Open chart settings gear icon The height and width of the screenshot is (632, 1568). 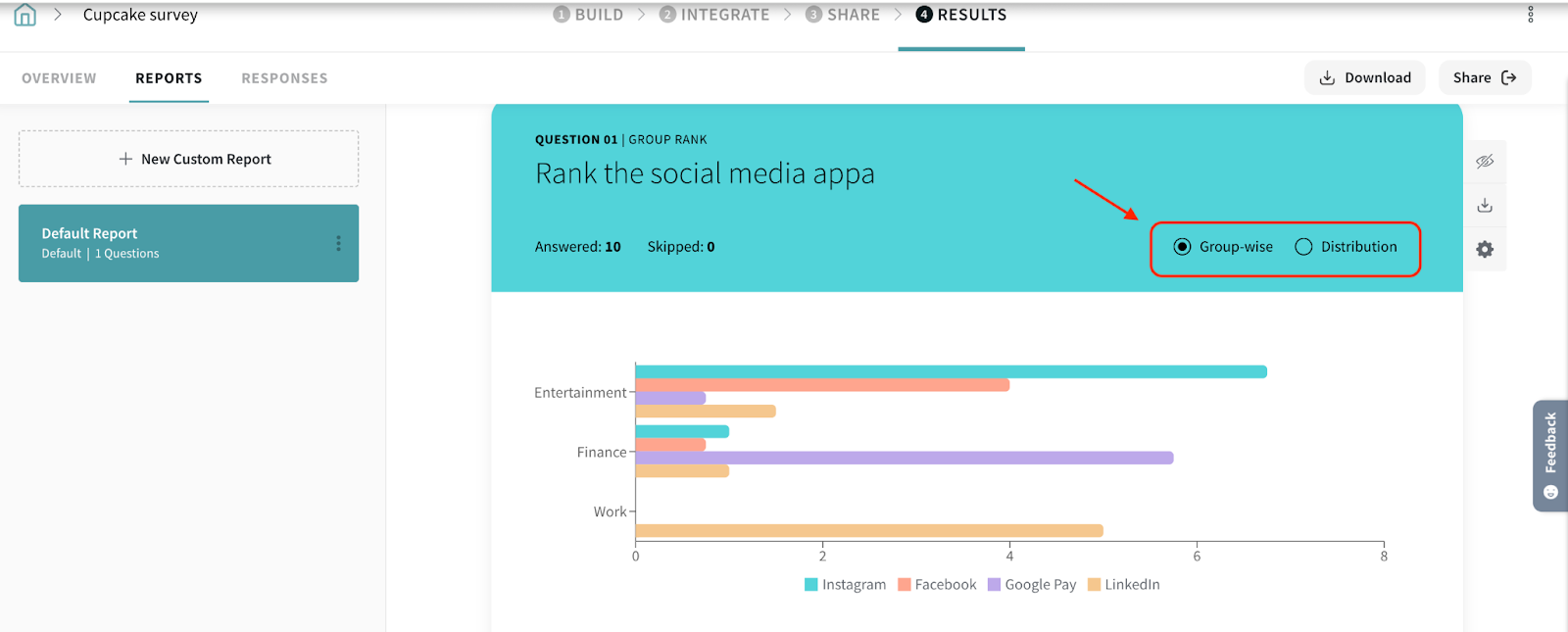pos(1485,250)
